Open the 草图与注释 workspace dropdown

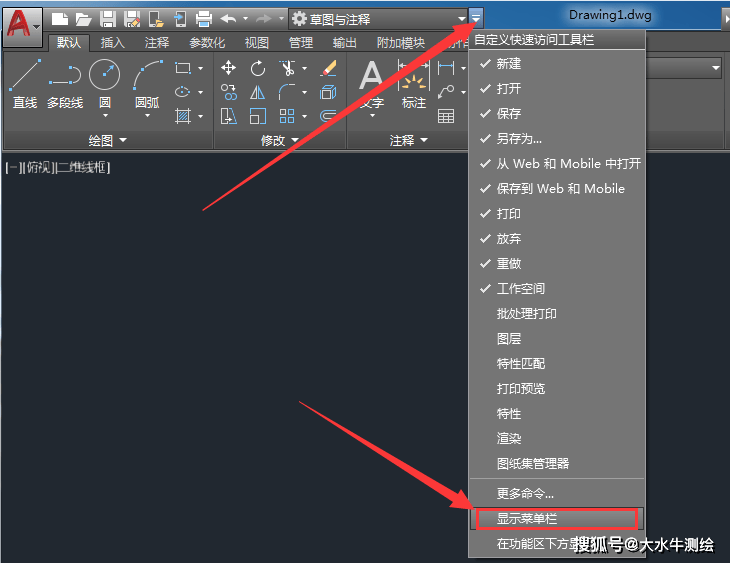pos(379,19)
